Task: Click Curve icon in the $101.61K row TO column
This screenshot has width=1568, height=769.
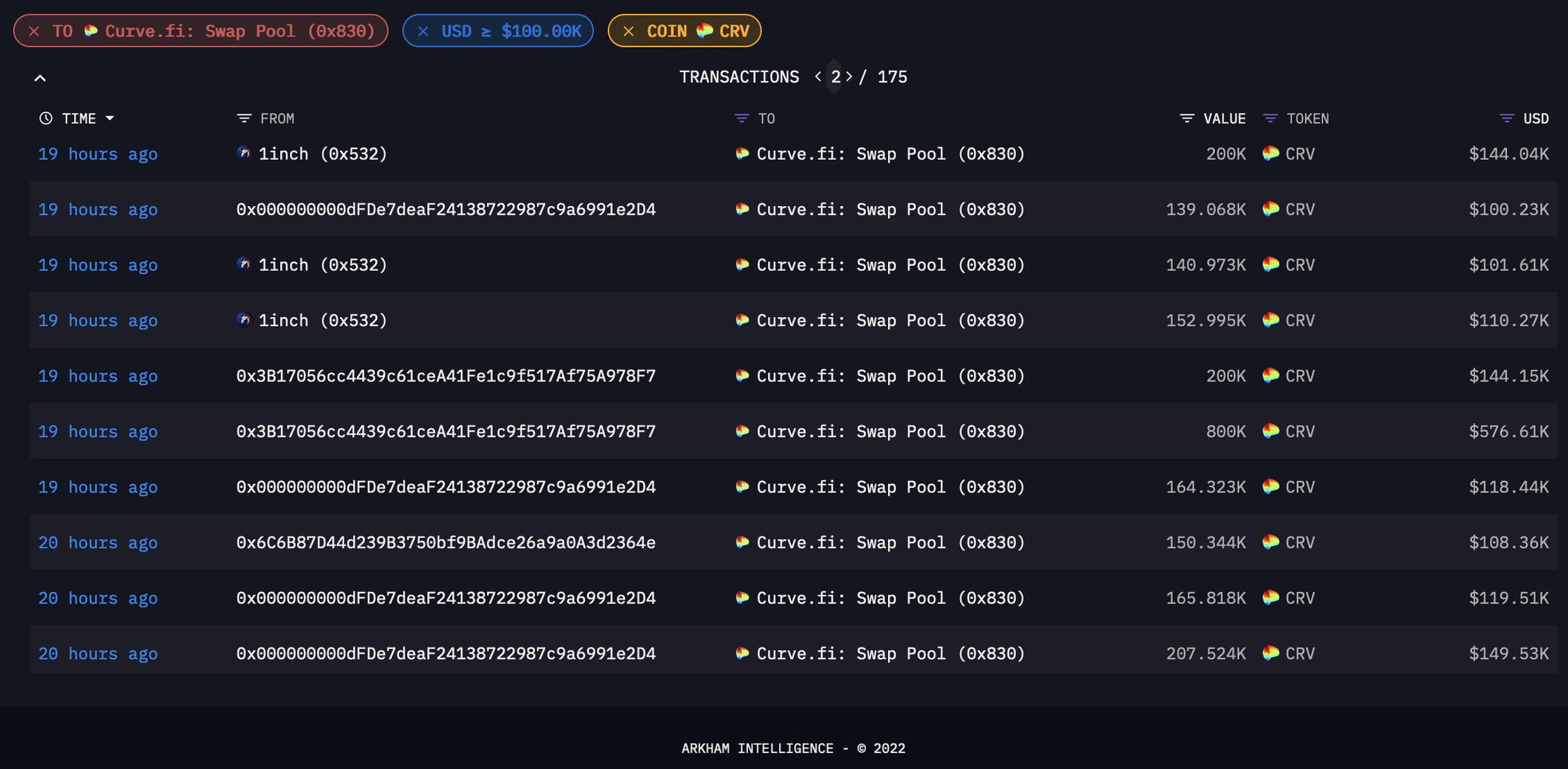Action: pos(742,264)
